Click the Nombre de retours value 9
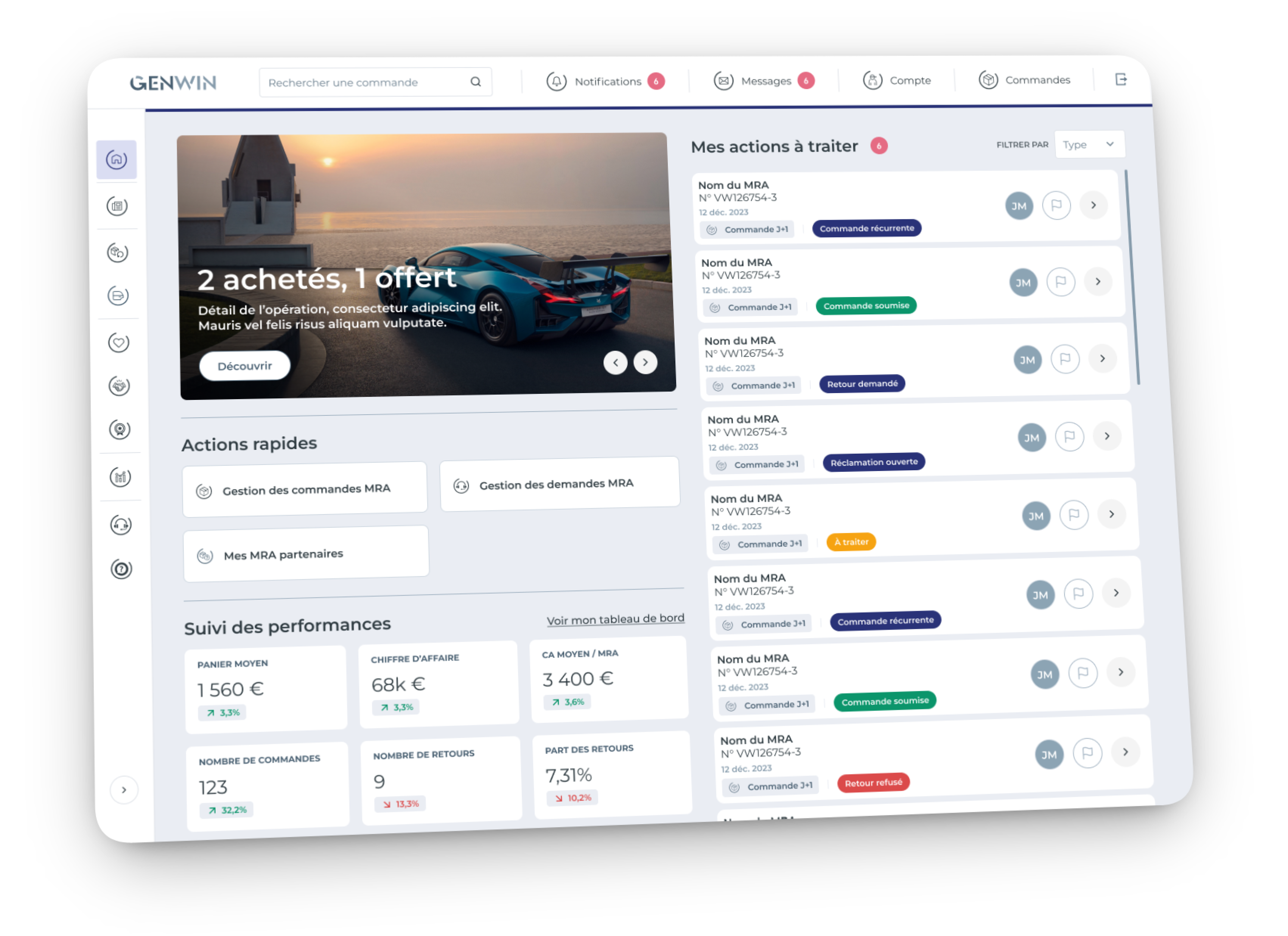1288x936 pixels. coord(380,782)
